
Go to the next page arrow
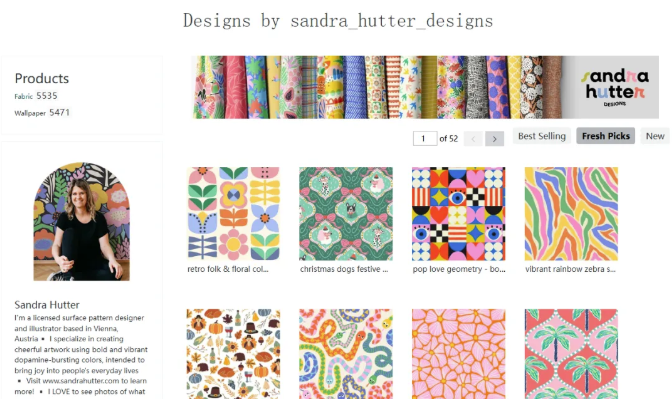click(494, 139)
